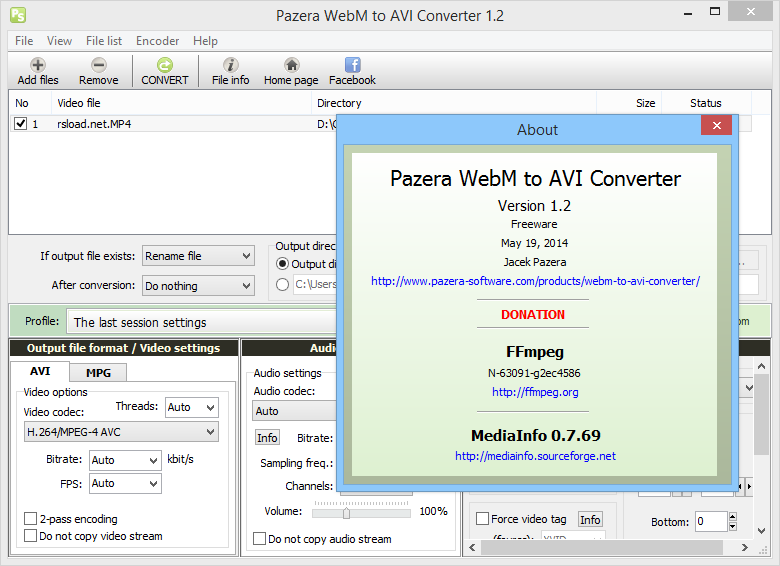Image resolution: width=780 pixels, height=566 pixels.
Task: Click the horizontal scrollbar right arrow
Action: point(745,548)
